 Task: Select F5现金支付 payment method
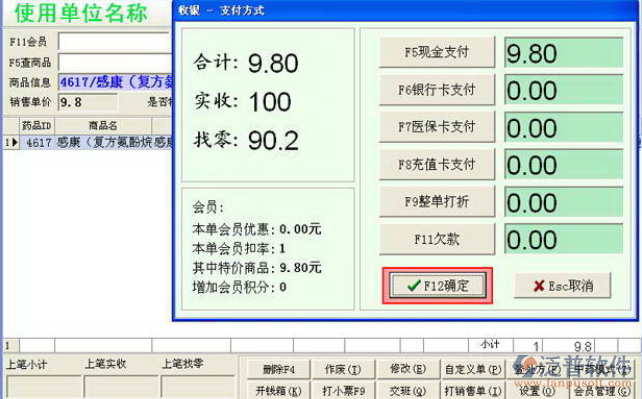[x=437, y=52]
